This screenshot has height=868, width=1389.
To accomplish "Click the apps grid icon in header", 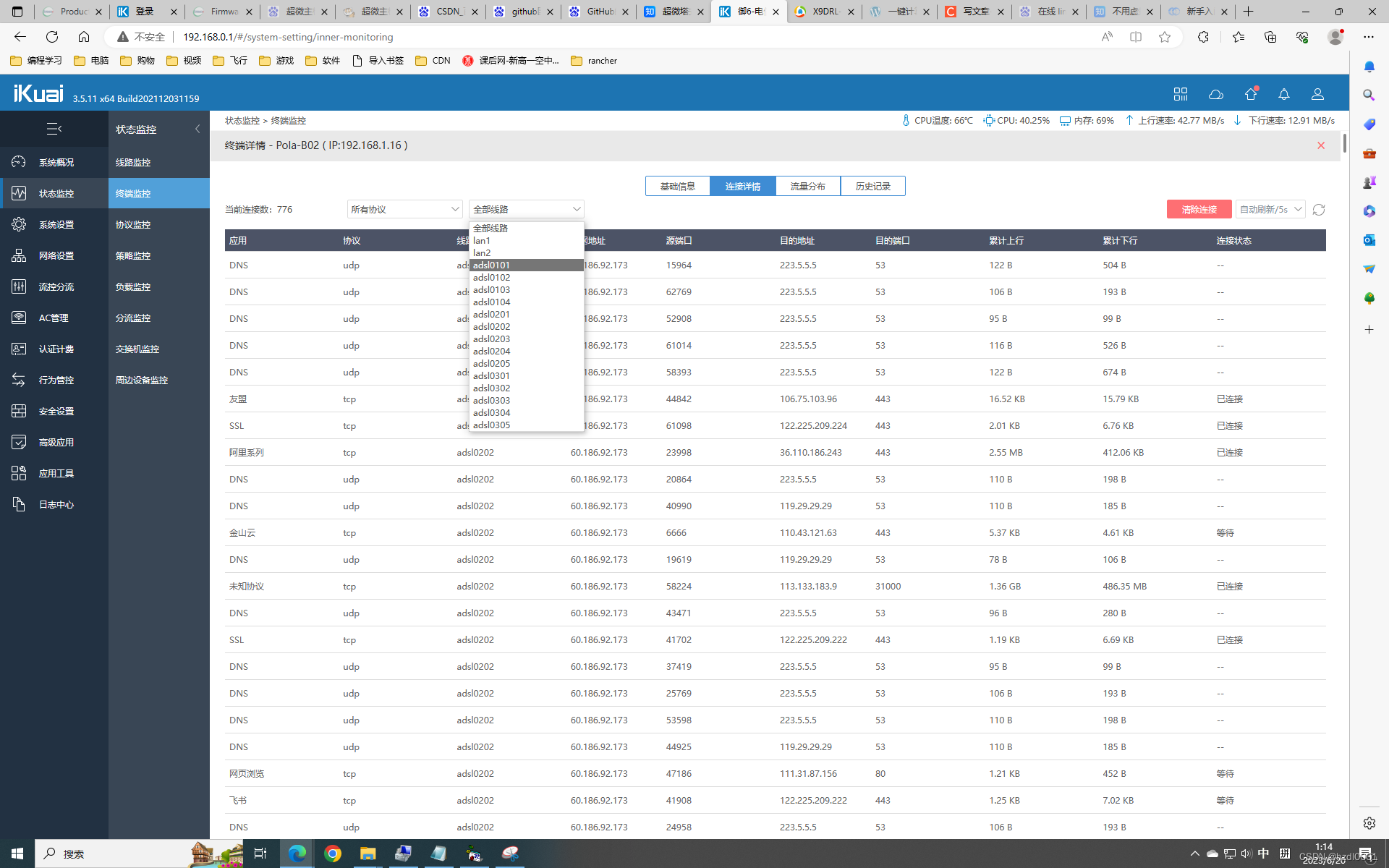I will coord(1181,94).
